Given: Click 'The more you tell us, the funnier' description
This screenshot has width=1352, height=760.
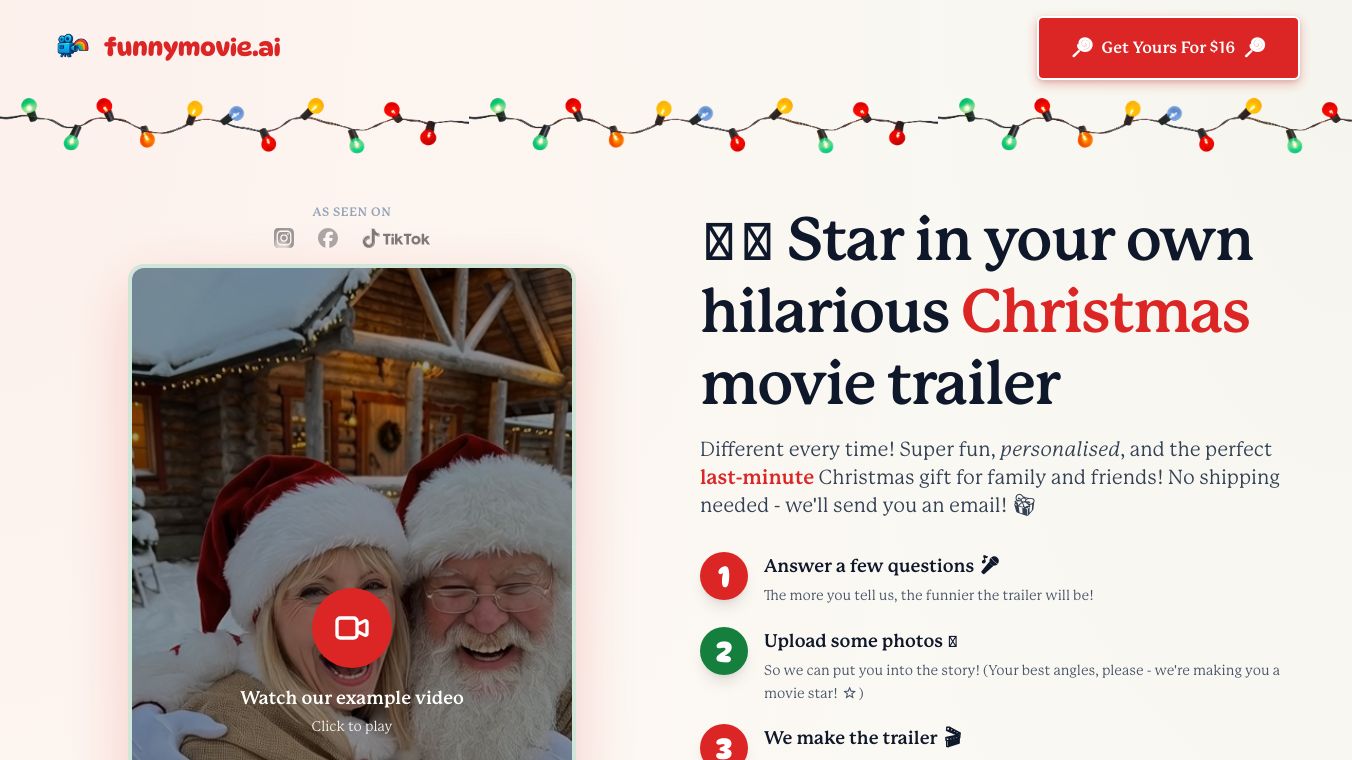Looking at the screenshot, I should pyautogui.click(x=929, y=595).
